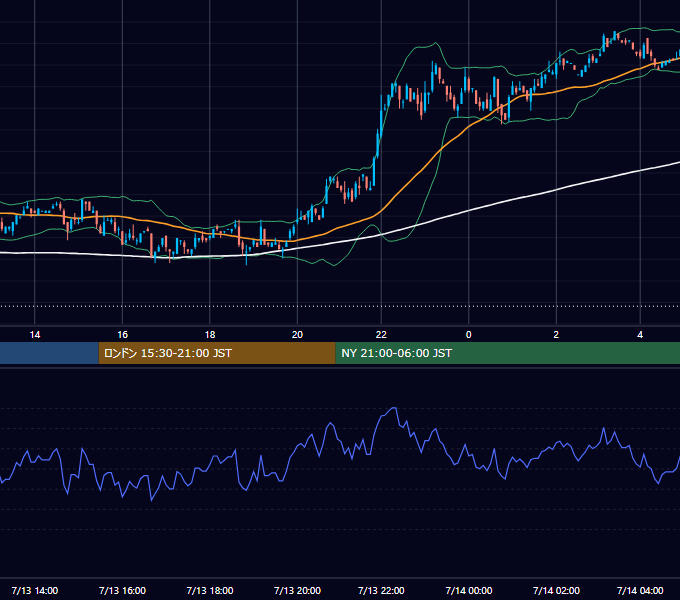Image resolution: width=680 pixels, height=600 pixels.
Task: Click the 7/13 18:00 time label
Action: (210, 590)
